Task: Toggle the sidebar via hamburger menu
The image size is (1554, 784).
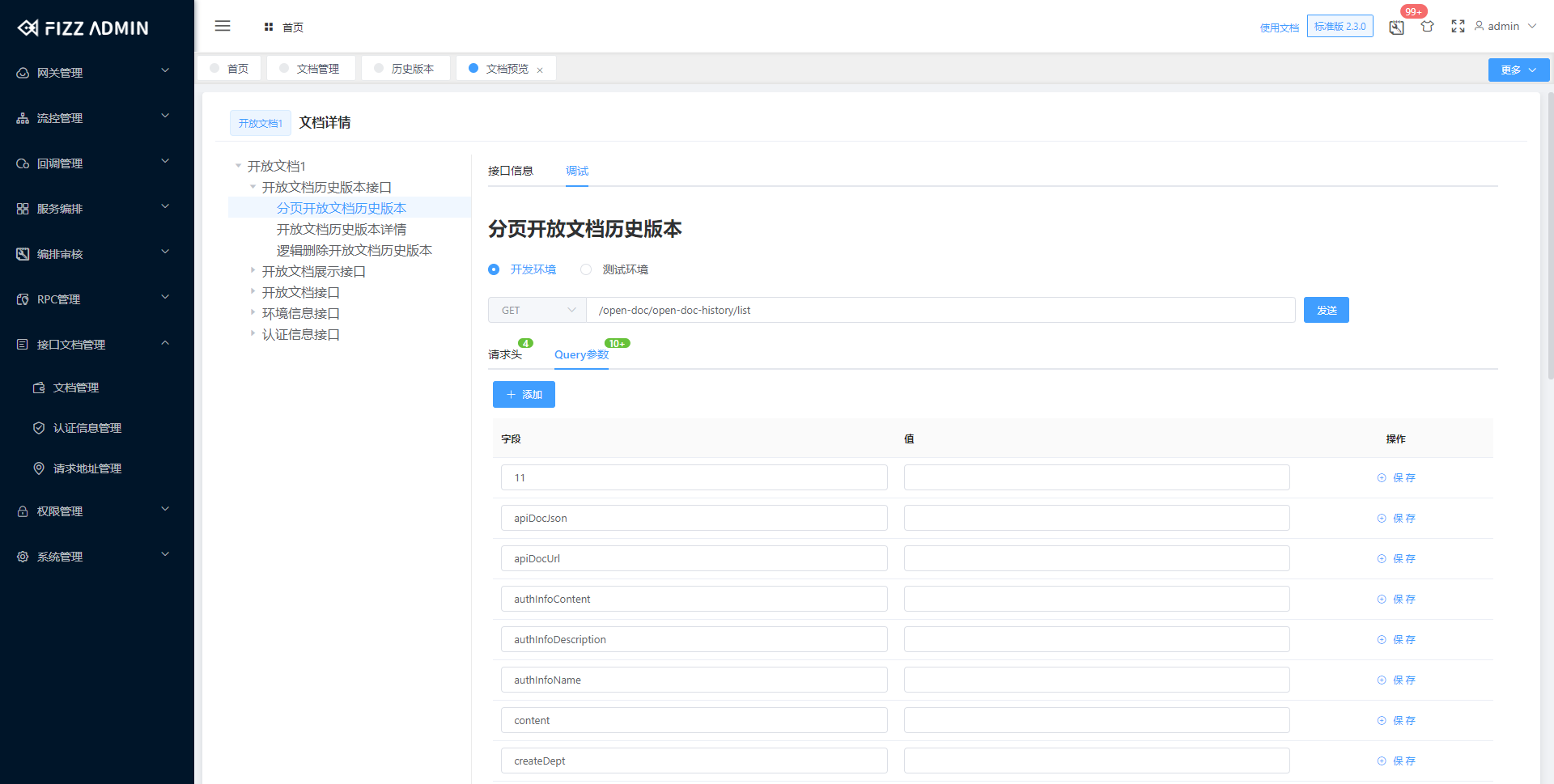Action: pyautogui.click(x=223, y=26)
